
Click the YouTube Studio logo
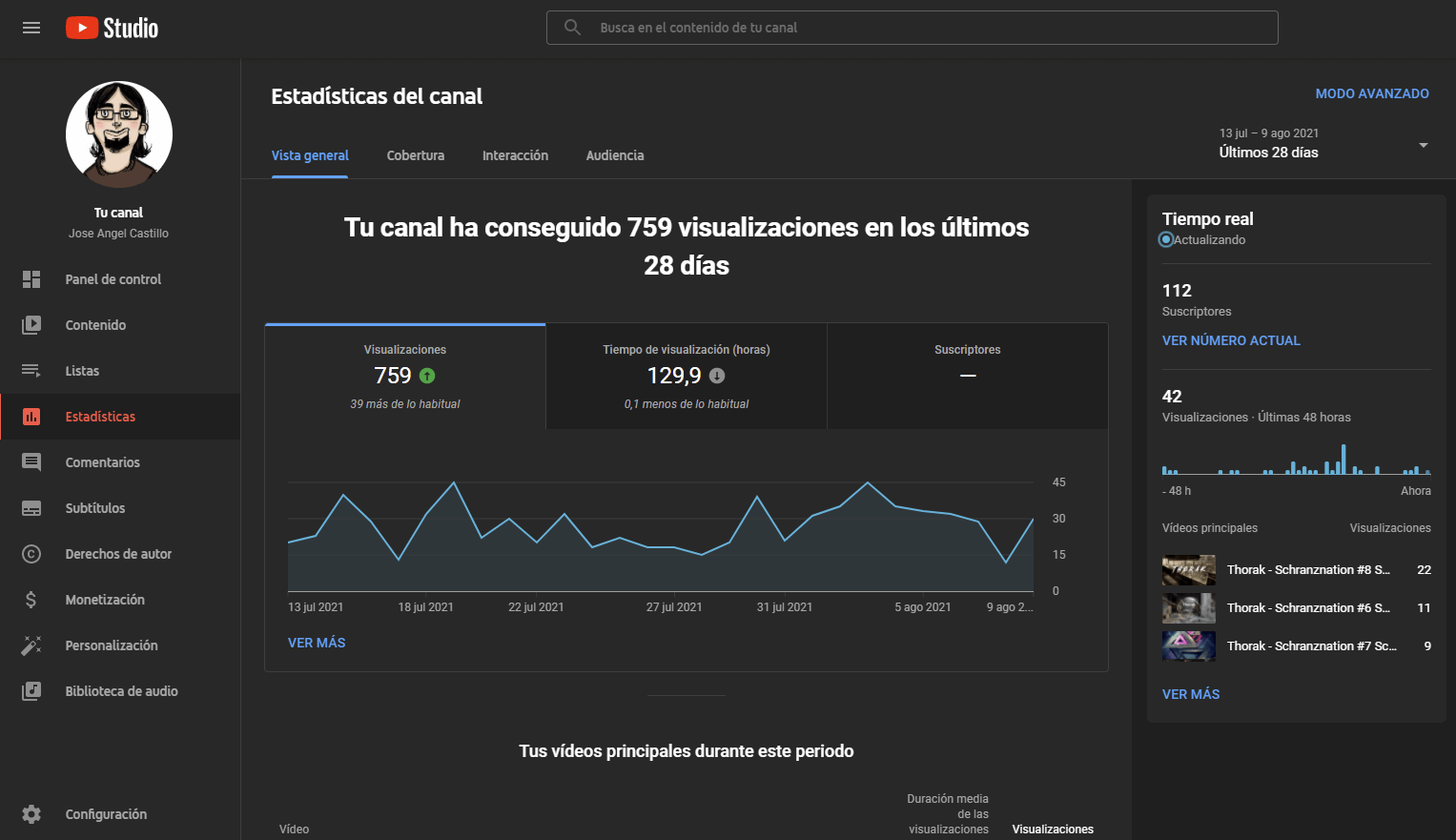coord(112,28)
